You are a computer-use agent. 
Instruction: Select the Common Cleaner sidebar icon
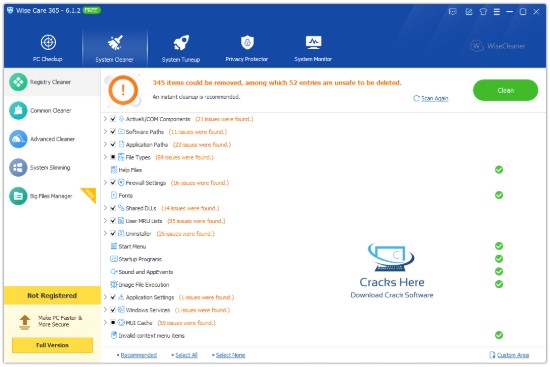tap(18, 111)
